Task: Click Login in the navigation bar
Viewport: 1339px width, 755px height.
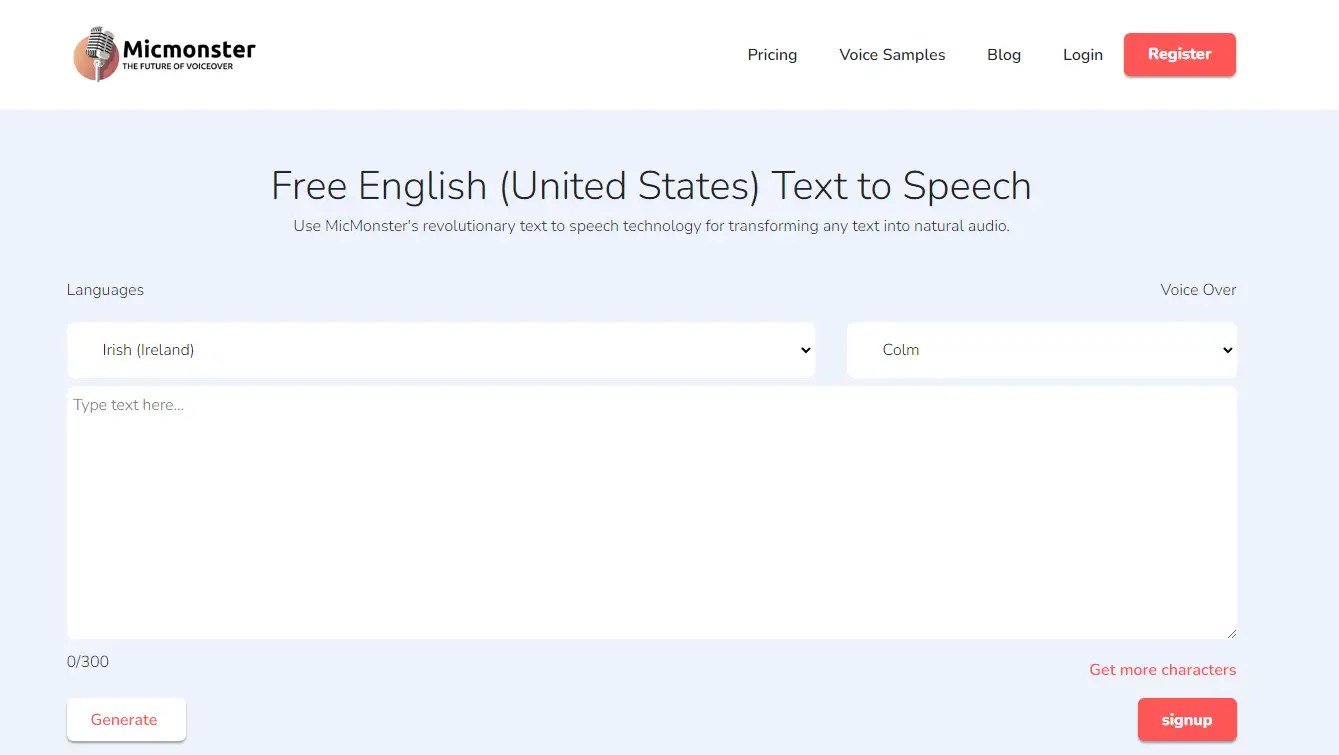Action: click(x=1082, y=55)
